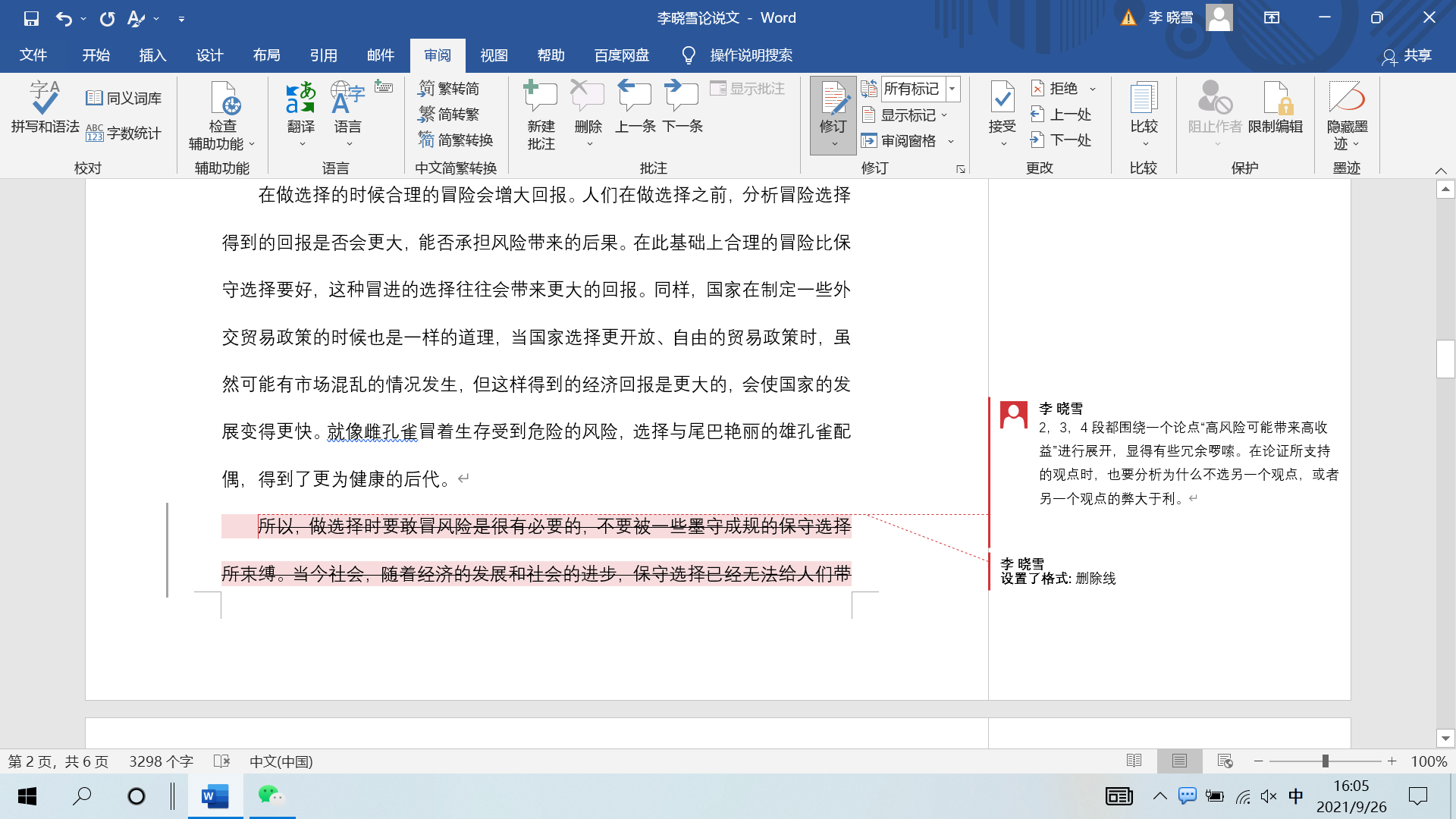Go to previous comment (上一条)
1456x819 pixels.
635,107
